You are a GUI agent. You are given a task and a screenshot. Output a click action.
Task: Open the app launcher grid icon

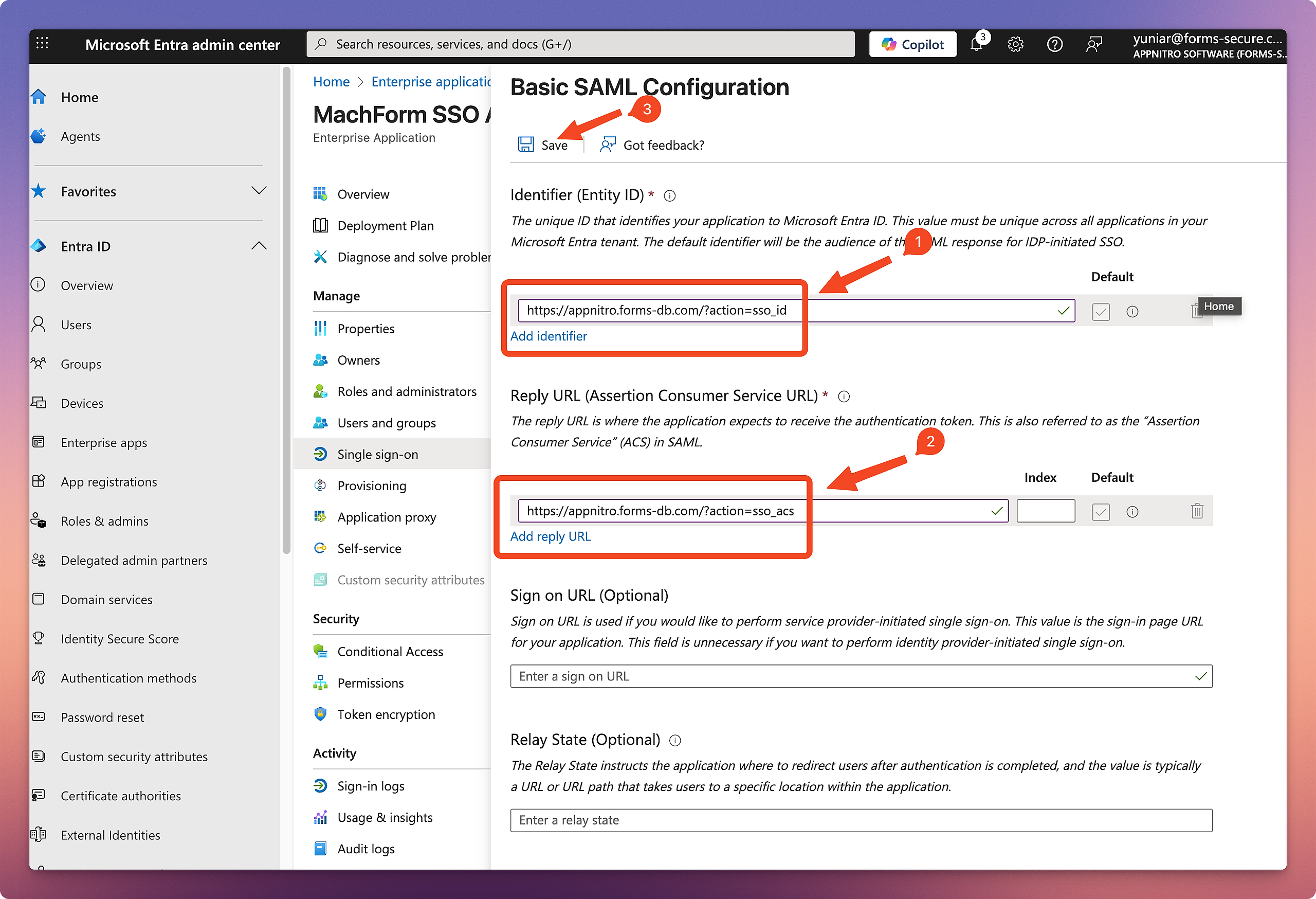click(x=43, y=44)
